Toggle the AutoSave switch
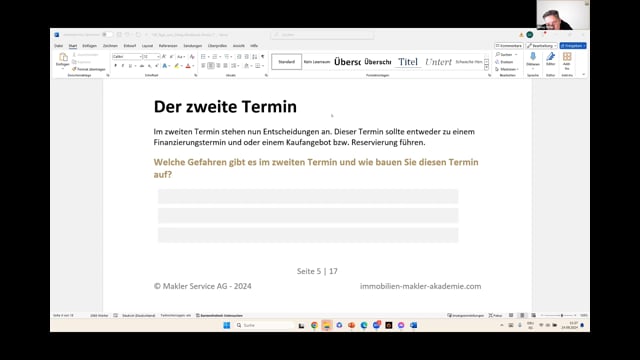The width and height of the screenshot is (640, 360). [x=107, y=35]
